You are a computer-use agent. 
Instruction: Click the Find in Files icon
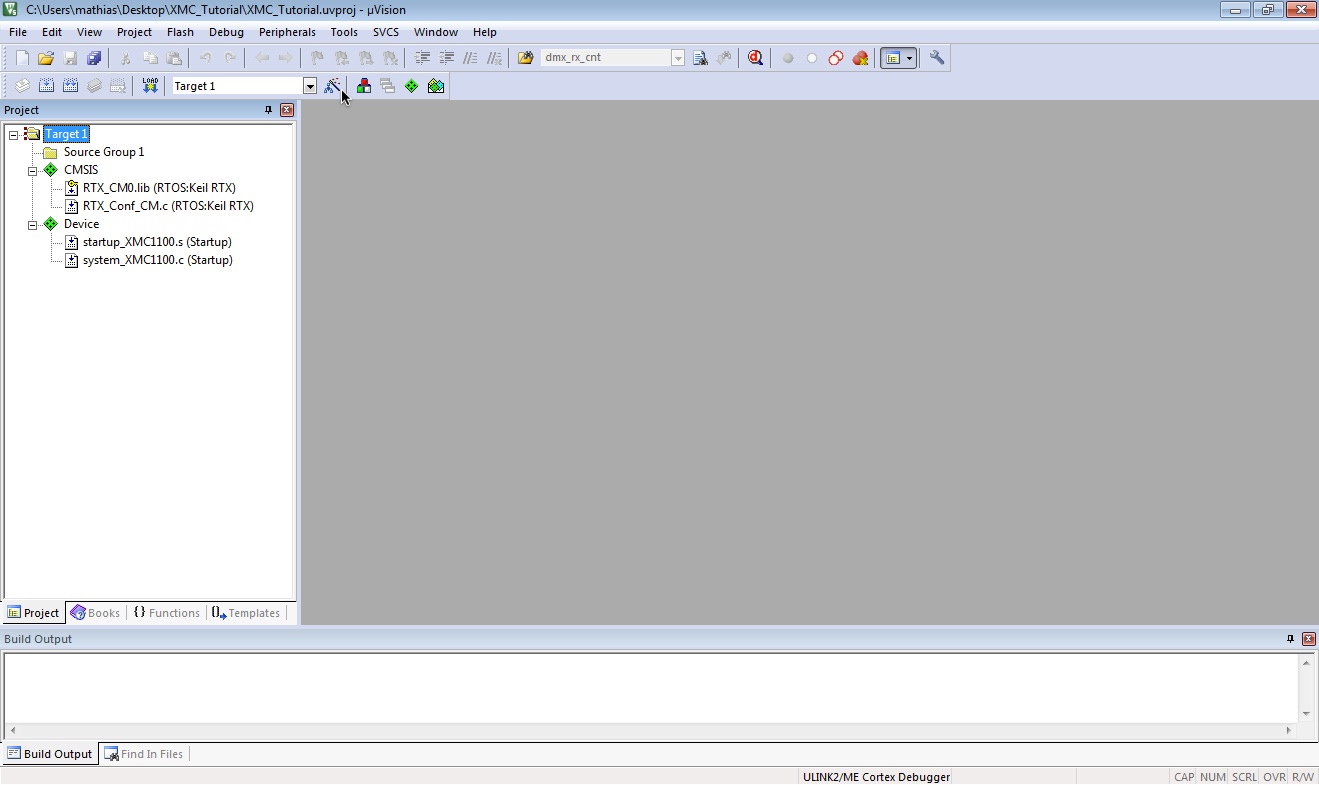pyautogui.click(x=526, y=58)
